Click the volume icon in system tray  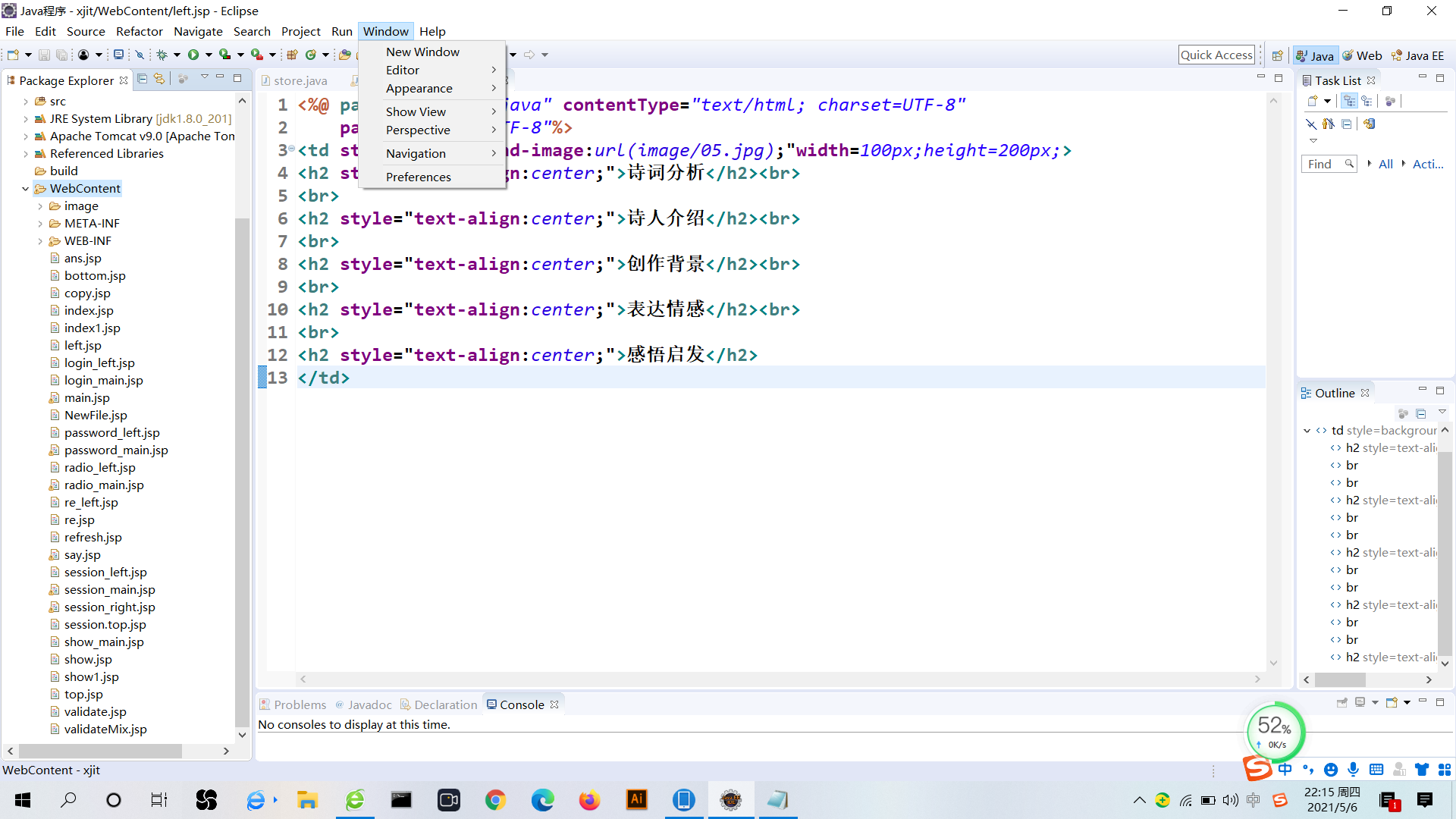click(1230, 800)
